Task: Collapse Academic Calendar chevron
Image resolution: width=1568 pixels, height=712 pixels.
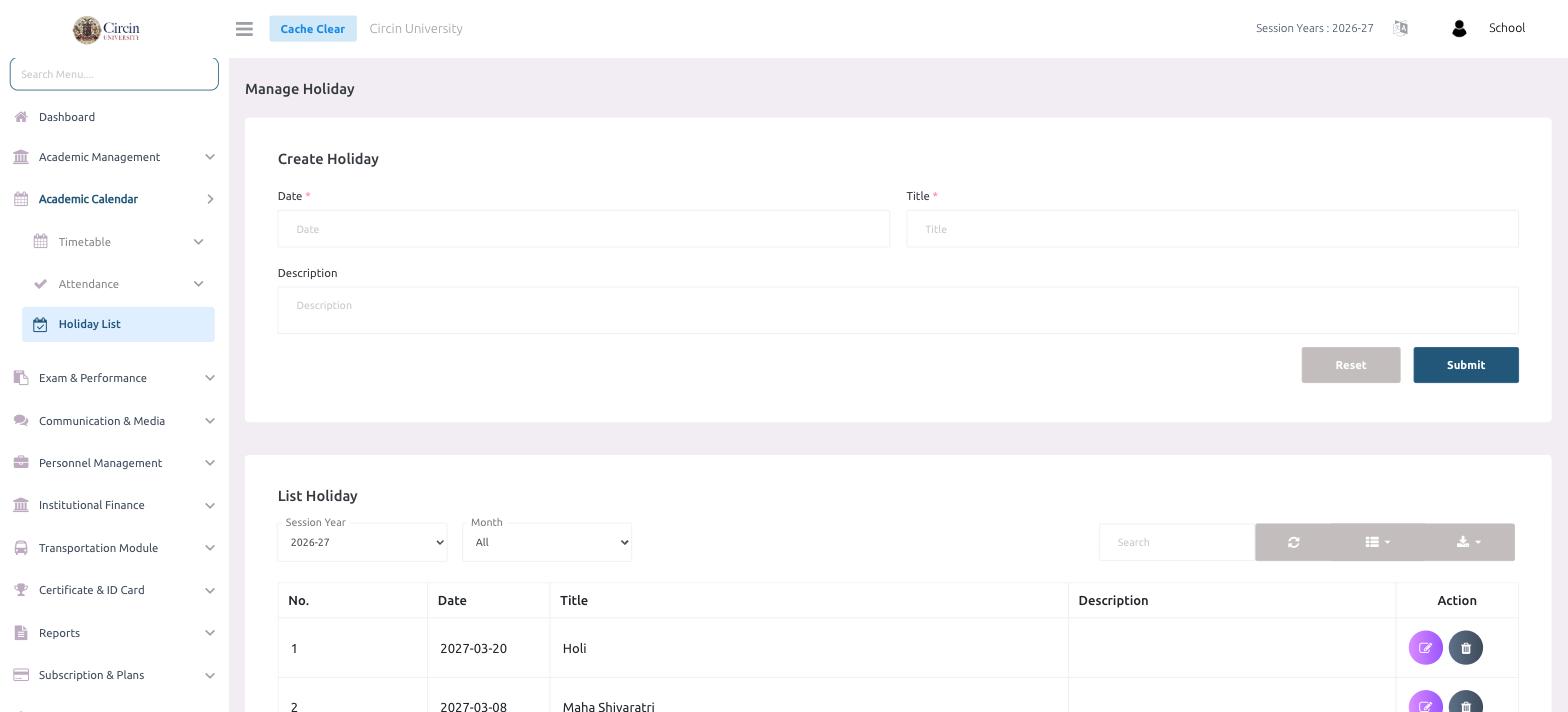Action: click(210, 199)
